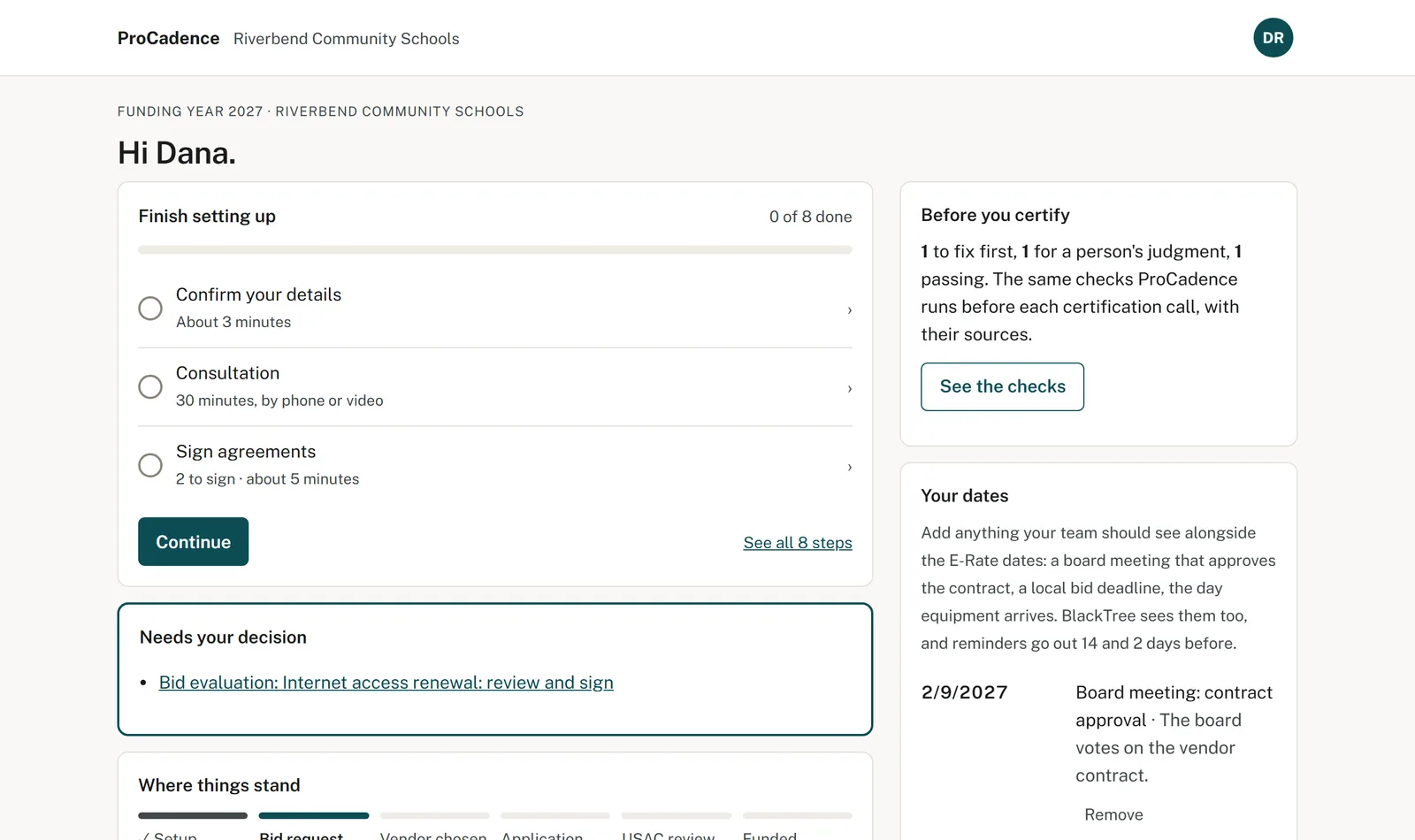Expand the Consultation row chevron
This screenshot has width=1415, height=840.
pos(849,388)
